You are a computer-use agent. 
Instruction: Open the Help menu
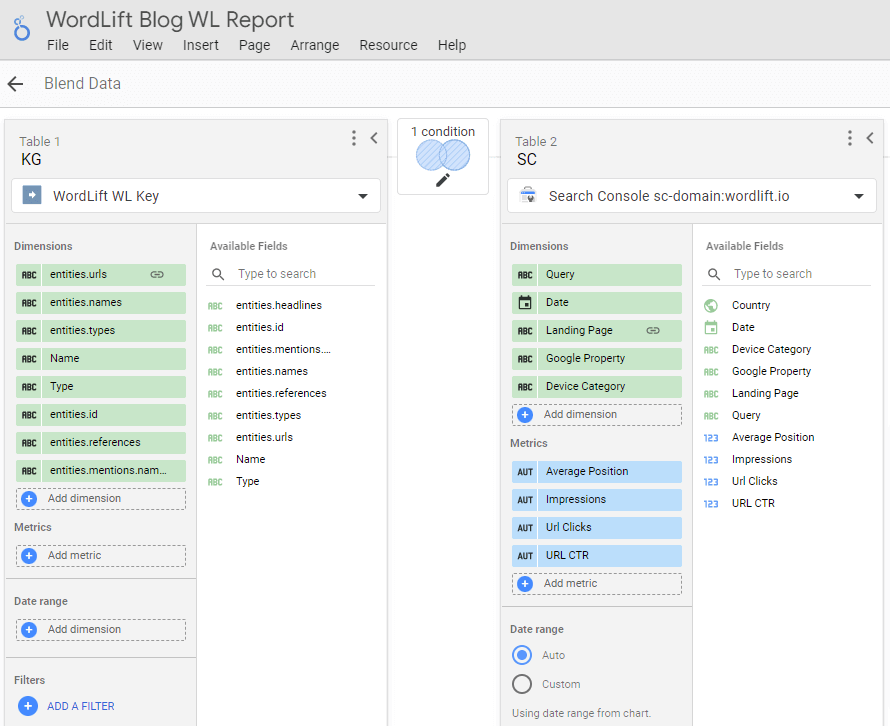(x=452, y=45)
